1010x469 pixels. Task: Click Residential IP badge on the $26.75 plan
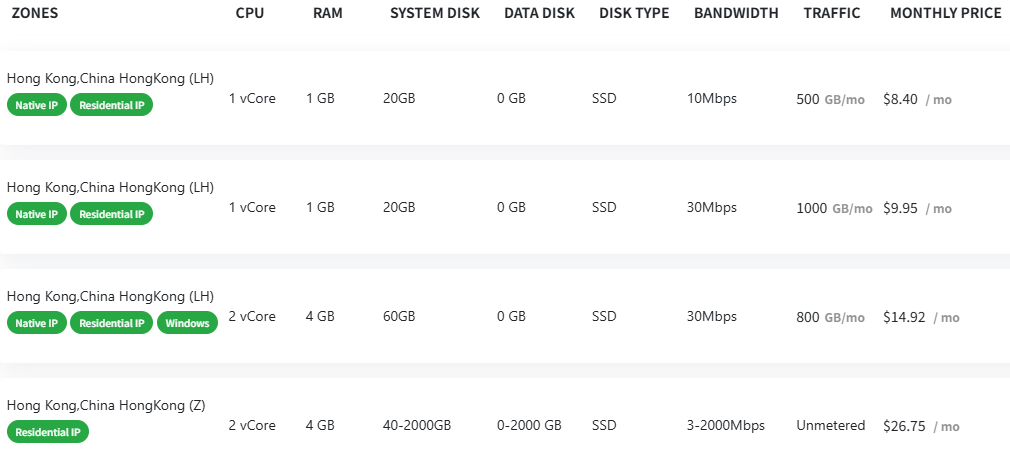pyautogui.click(x=48, y=432)
